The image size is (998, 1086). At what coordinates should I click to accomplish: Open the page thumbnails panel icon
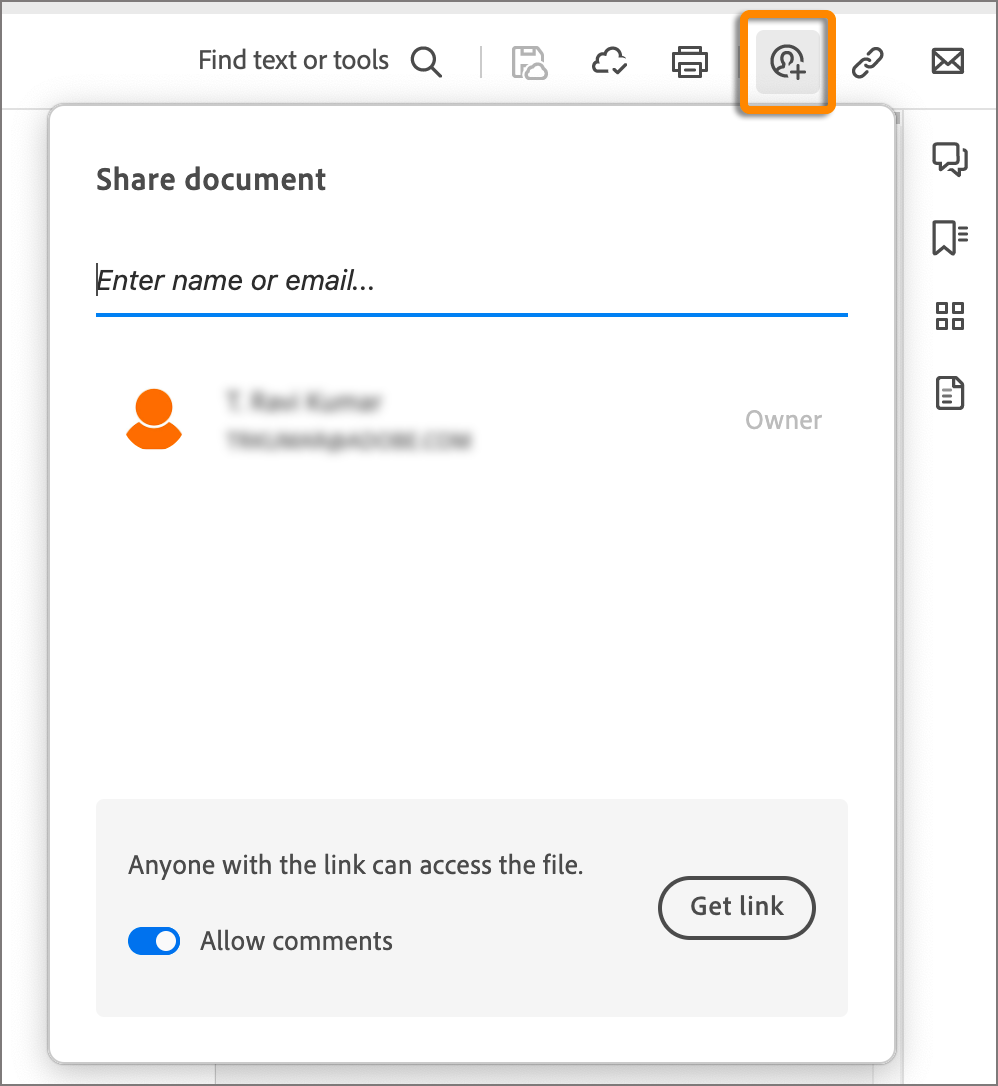[949, 316]
